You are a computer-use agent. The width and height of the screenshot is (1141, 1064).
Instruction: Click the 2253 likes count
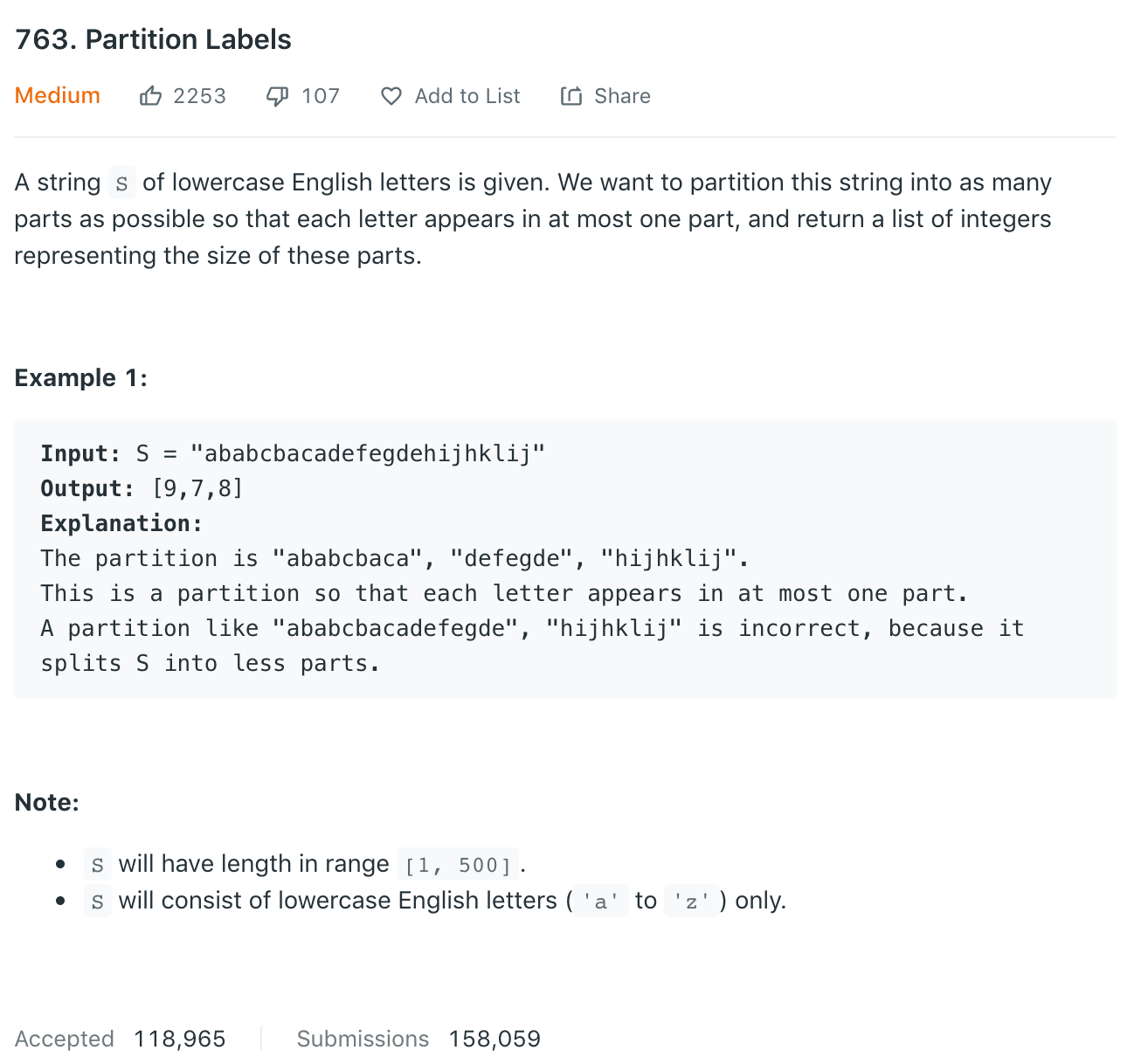199,96
